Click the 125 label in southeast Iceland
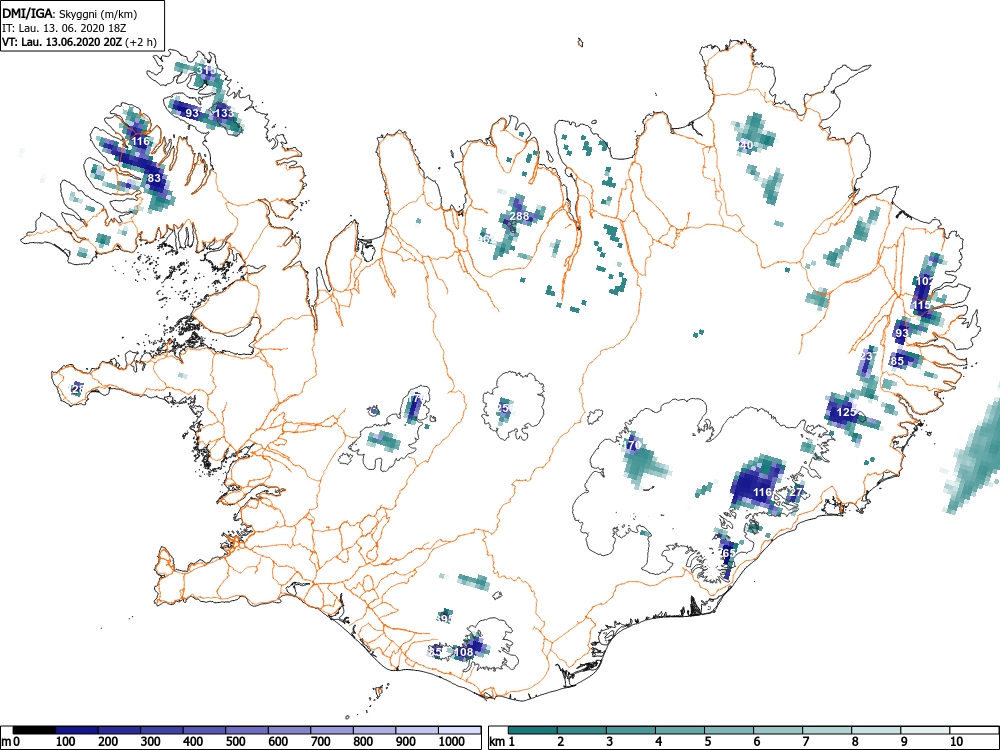Screen dimensions: 1000x750 pos(846,412)
